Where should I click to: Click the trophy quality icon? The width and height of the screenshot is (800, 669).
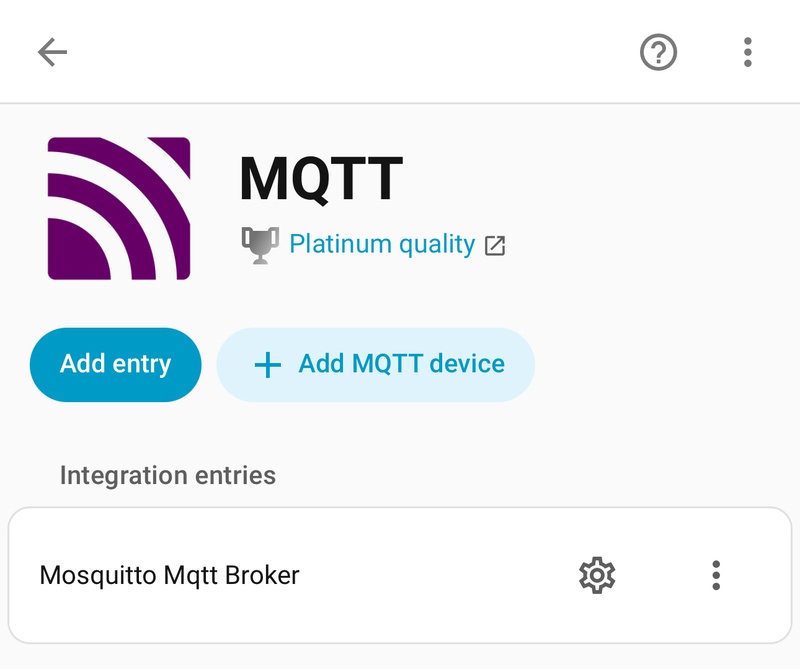point(260,244)
